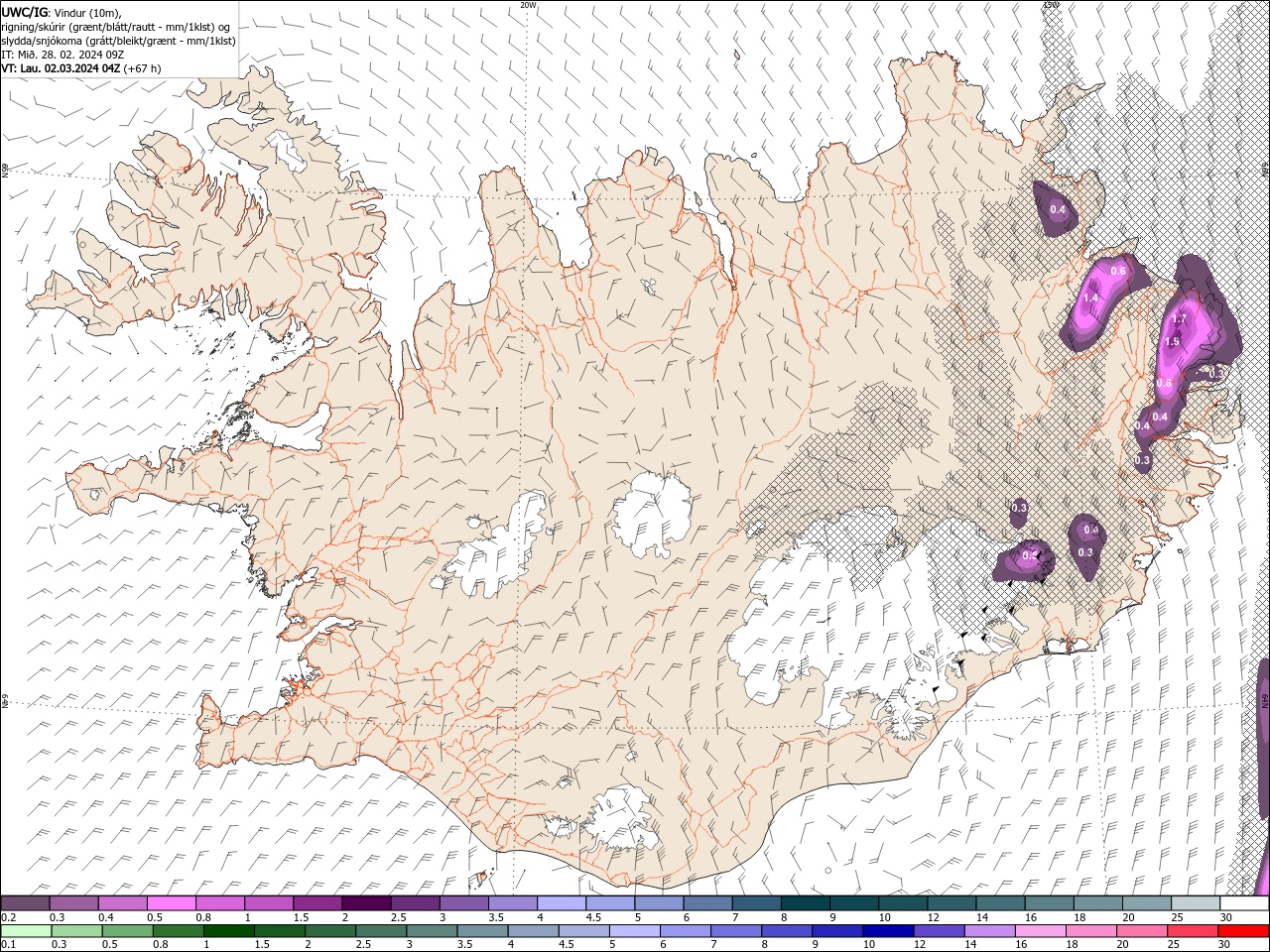Pick the grey-teal 20–25 swatch in top legend row
The image size is (1270, 952).
pos(1146,903)
